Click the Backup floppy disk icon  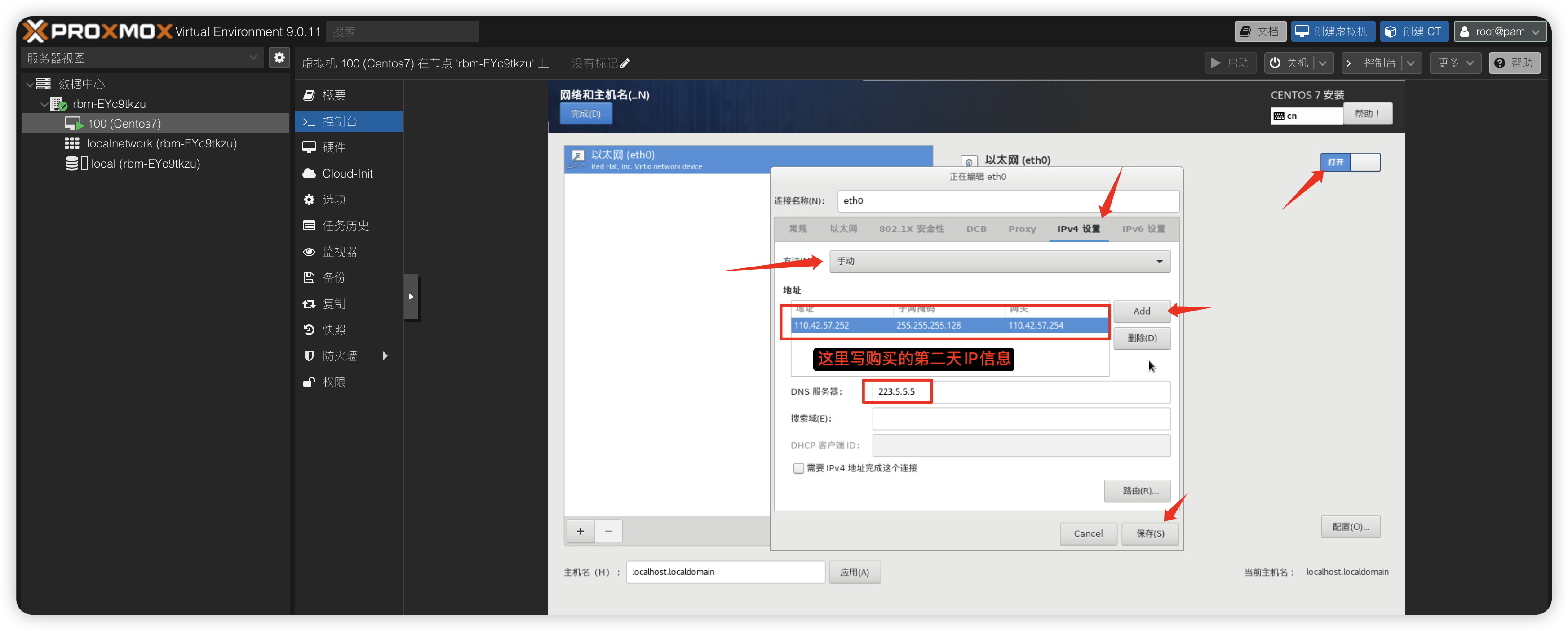coord(309,278)
